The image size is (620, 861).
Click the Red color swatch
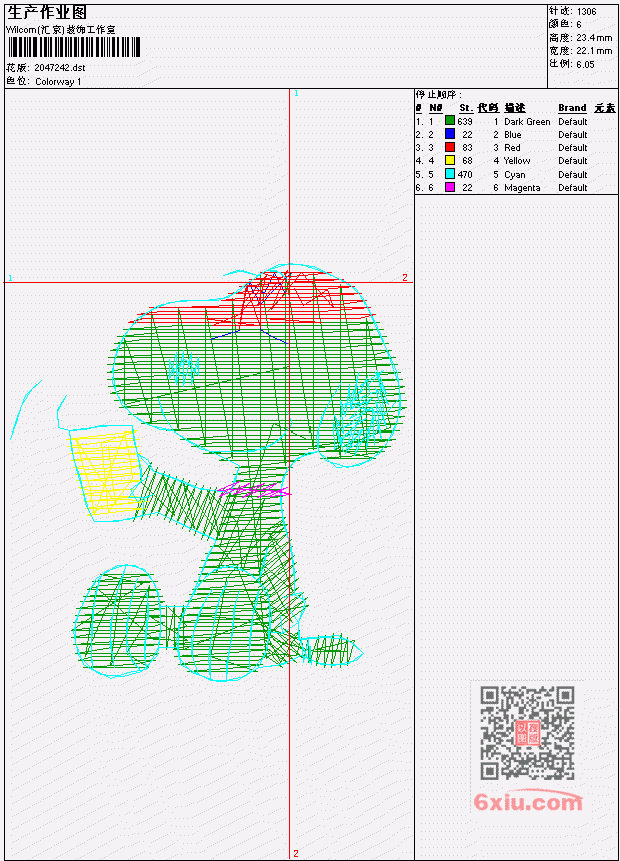pos(450,147)
